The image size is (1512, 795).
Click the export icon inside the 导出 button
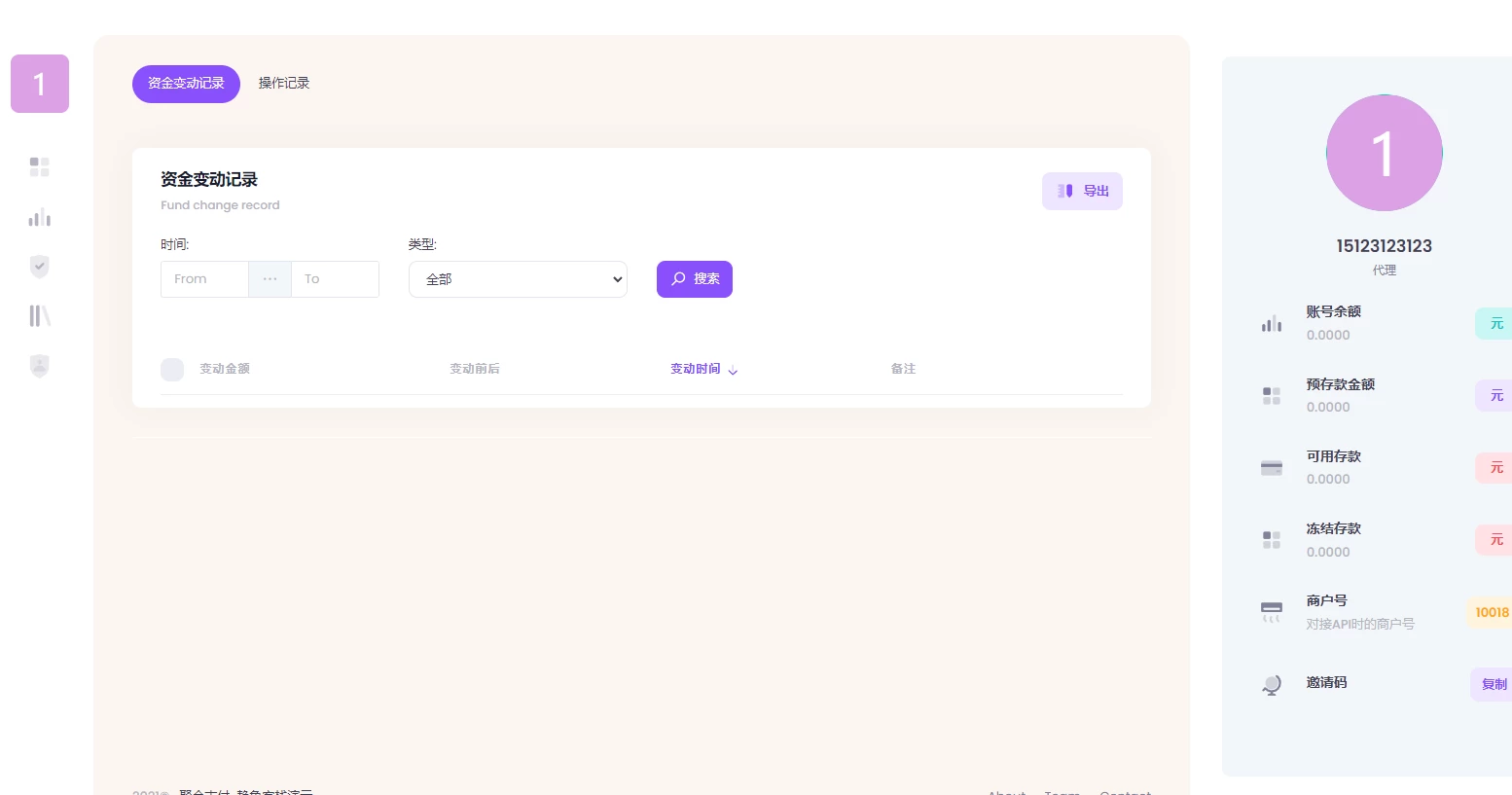[1064, 191]
